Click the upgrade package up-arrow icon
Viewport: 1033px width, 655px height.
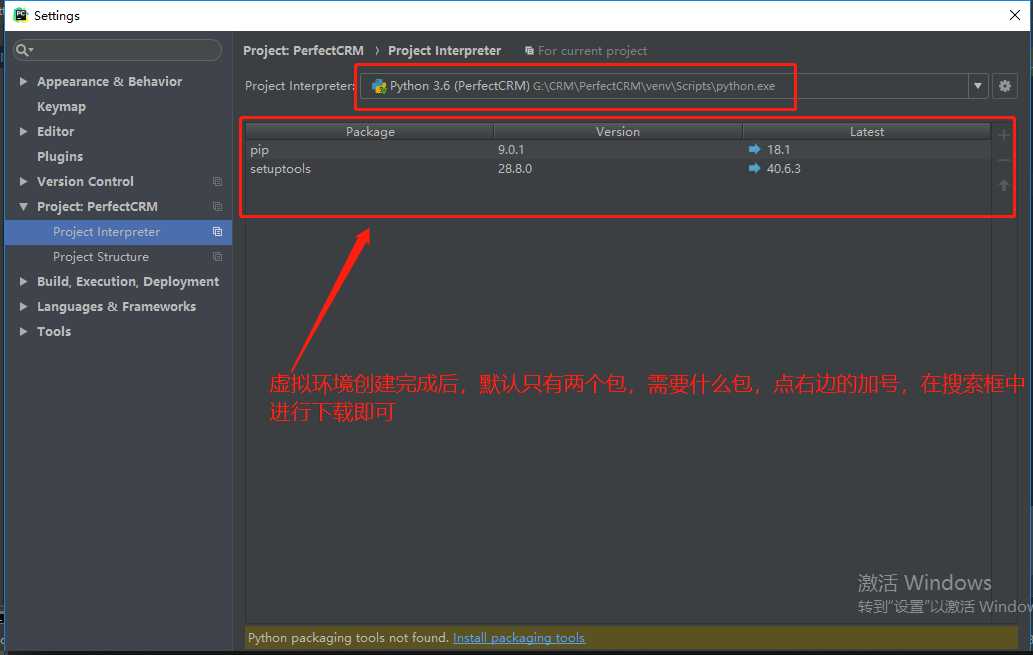coord(1003,186)
